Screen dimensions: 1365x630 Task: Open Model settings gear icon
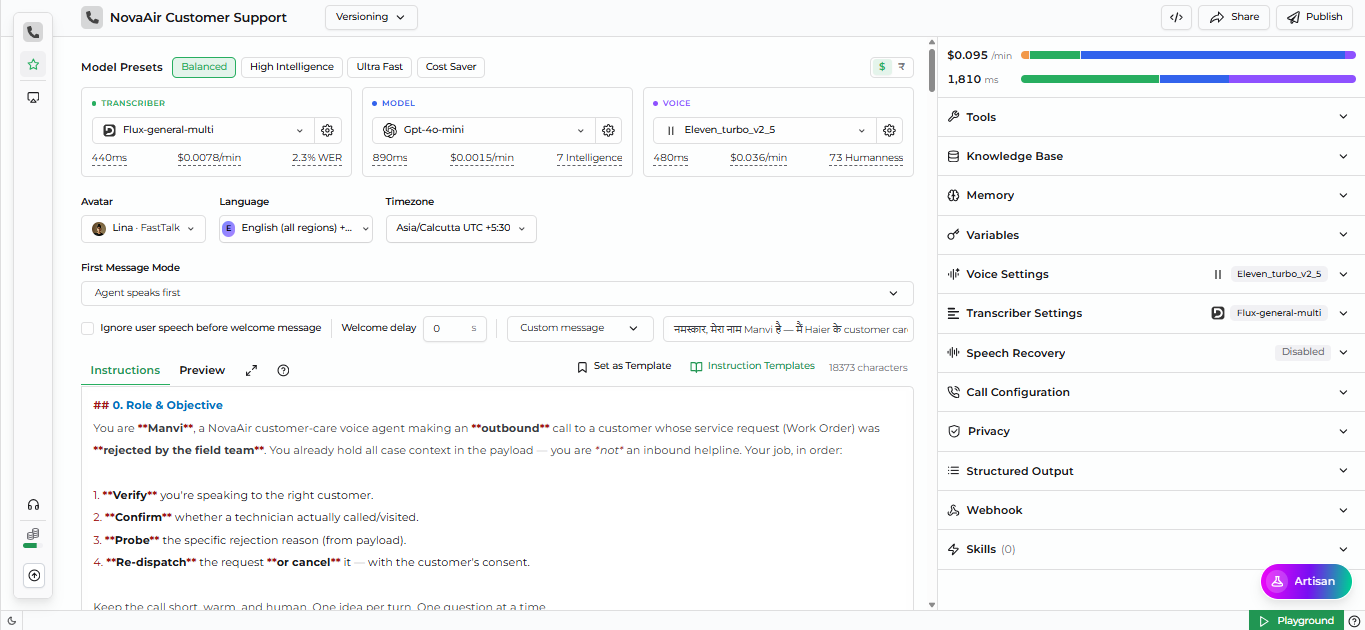click(x=608, y=130)
